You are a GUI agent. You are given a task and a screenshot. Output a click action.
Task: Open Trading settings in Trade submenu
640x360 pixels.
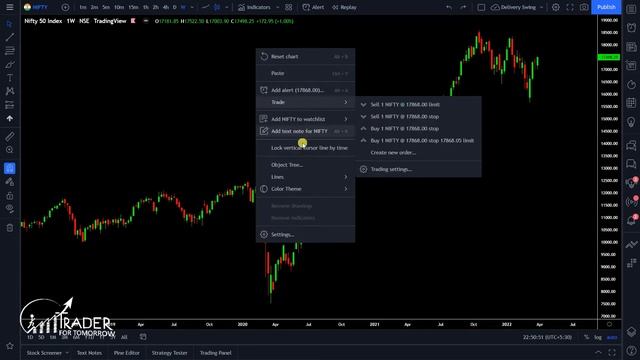tap(418, 169)
